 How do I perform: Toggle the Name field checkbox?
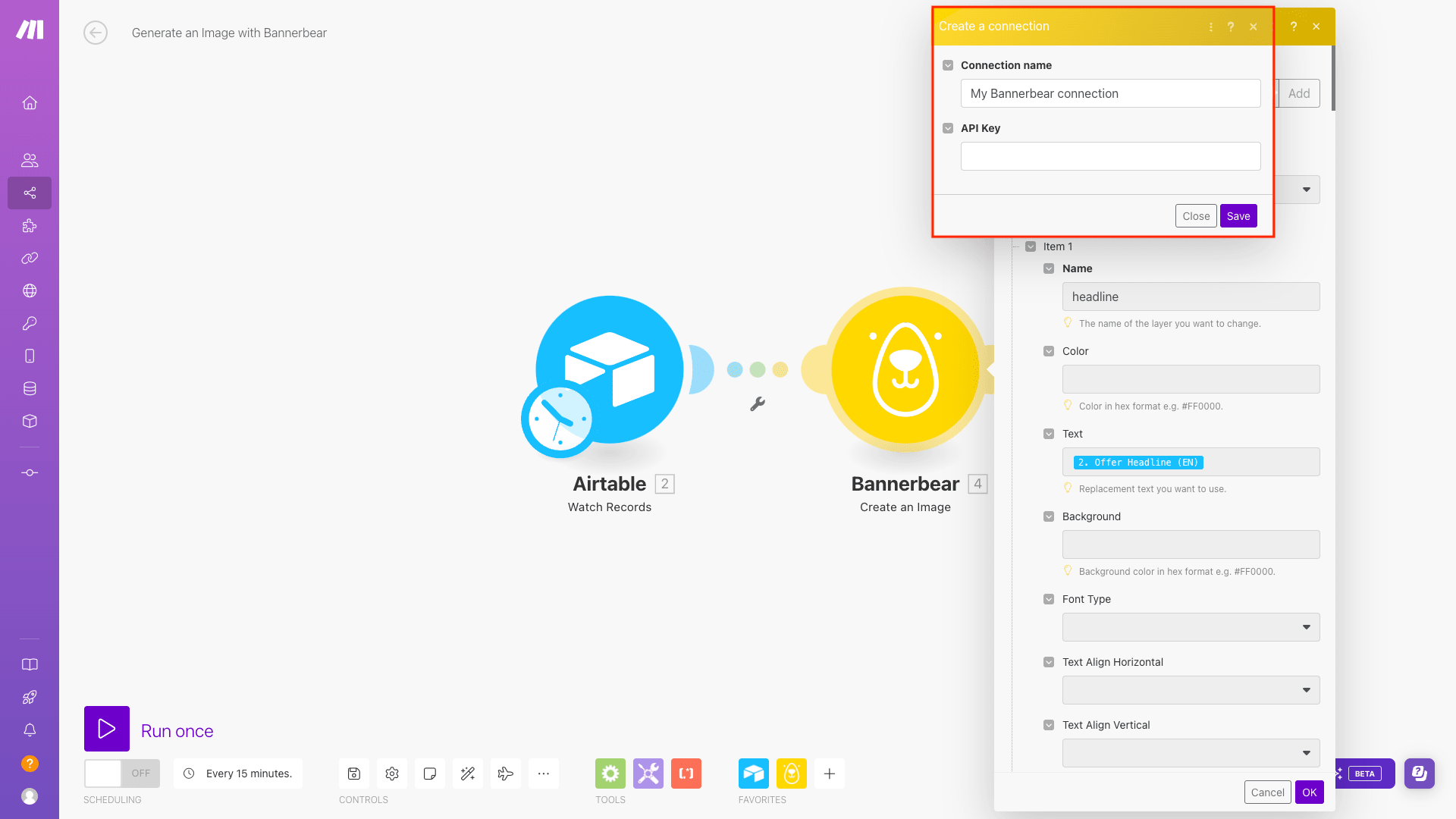click(x=1049, y=268)
